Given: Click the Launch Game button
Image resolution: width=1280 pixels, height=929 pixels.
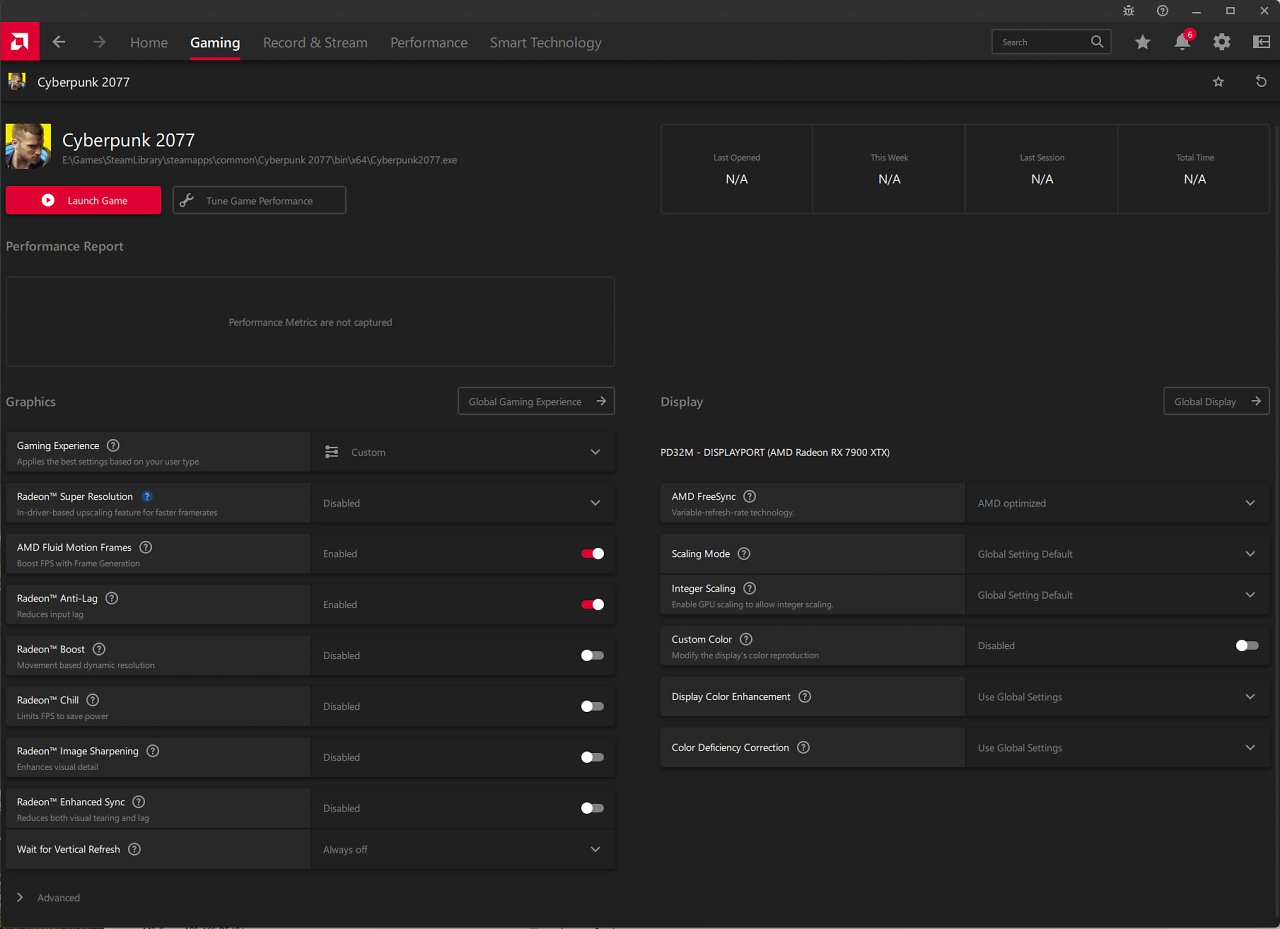Looking at the screenshot, I should point(83,200).
